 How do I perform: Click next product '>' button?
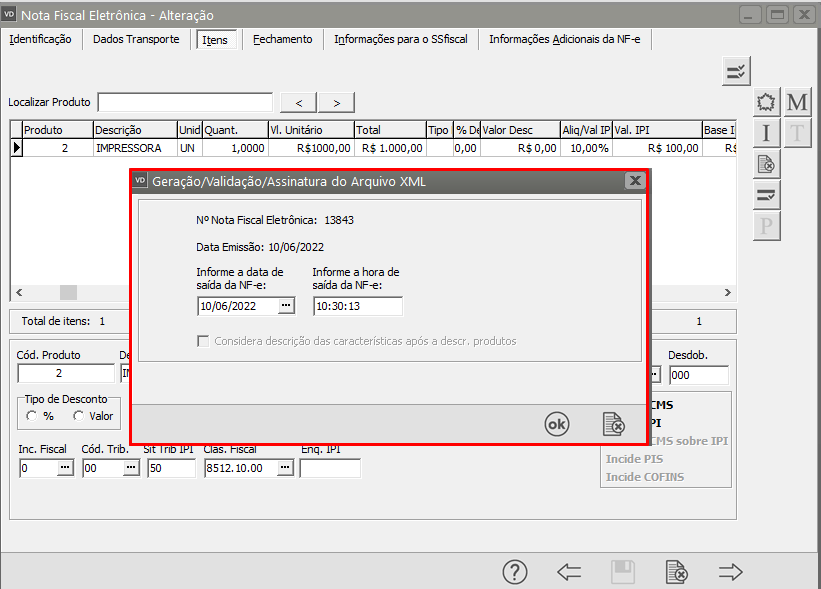point(336,103)
